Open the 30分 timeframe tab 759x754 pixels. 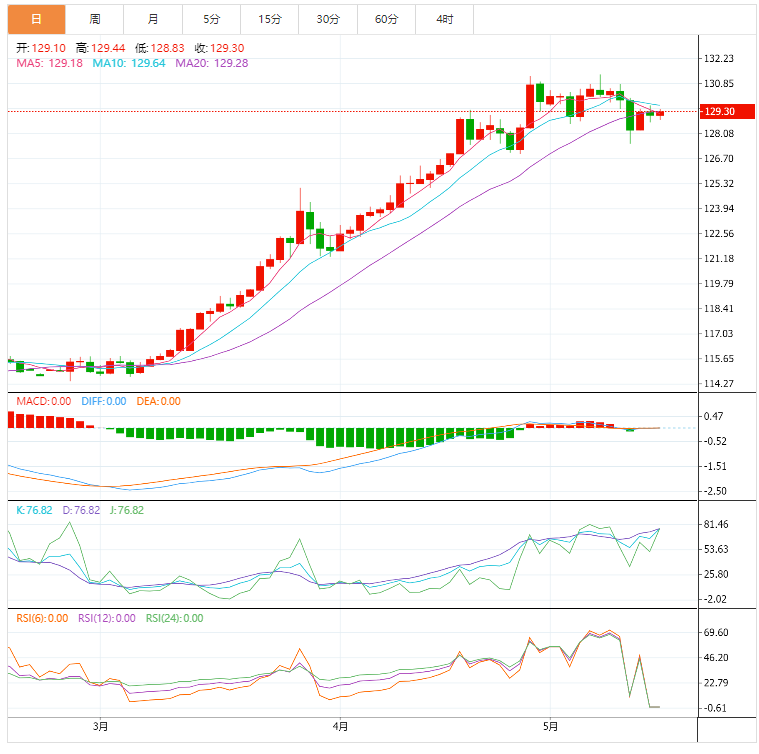[x=328, y=19]
